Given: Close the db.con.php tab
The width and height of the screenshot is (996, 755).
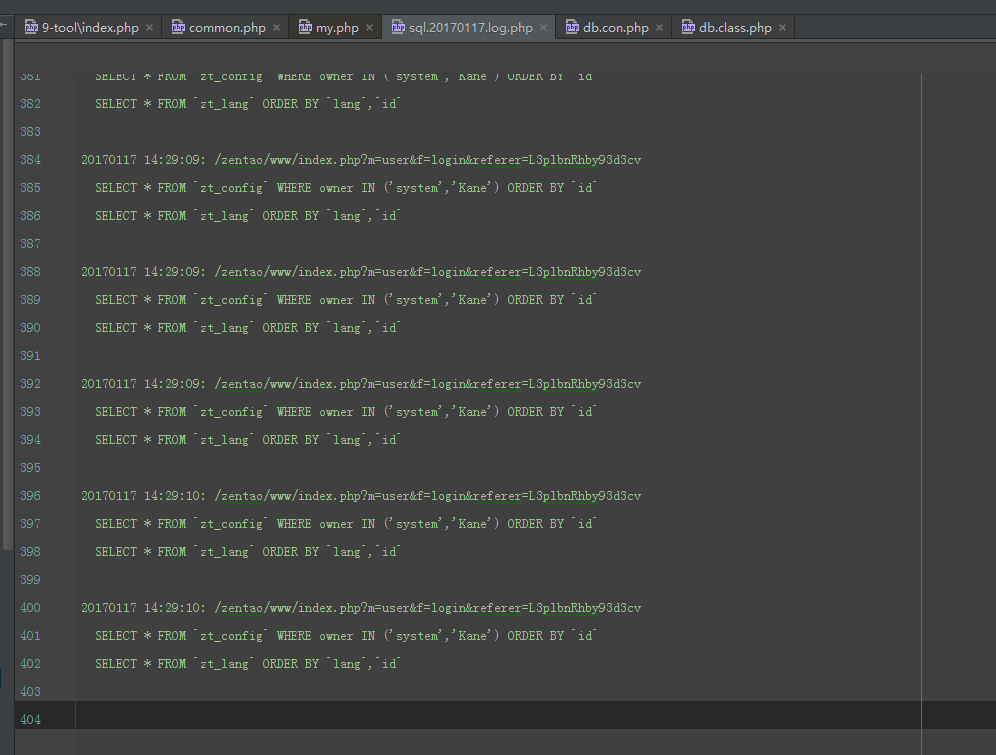Looking at the screenshot, I should pos(659,28).
